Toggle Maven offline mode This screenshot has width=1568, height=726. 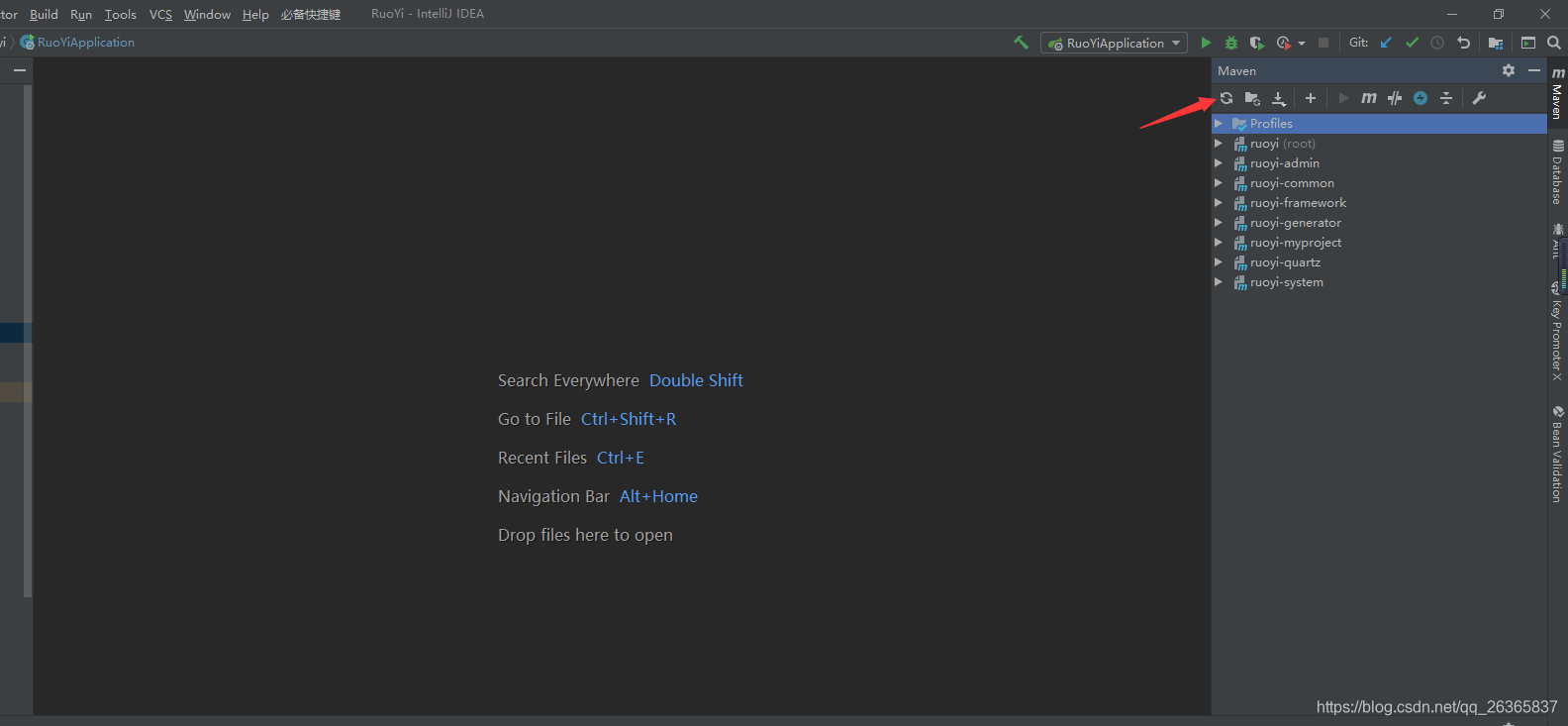pos(1395,98)
